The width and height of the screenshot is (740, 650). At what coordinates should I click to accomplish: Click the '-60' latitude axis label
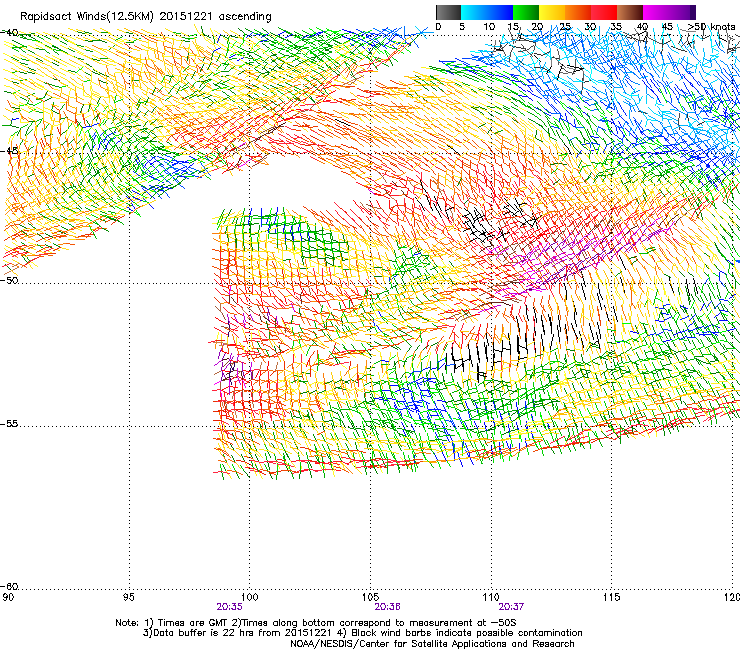pyautogui.click(x=9, y=587)
